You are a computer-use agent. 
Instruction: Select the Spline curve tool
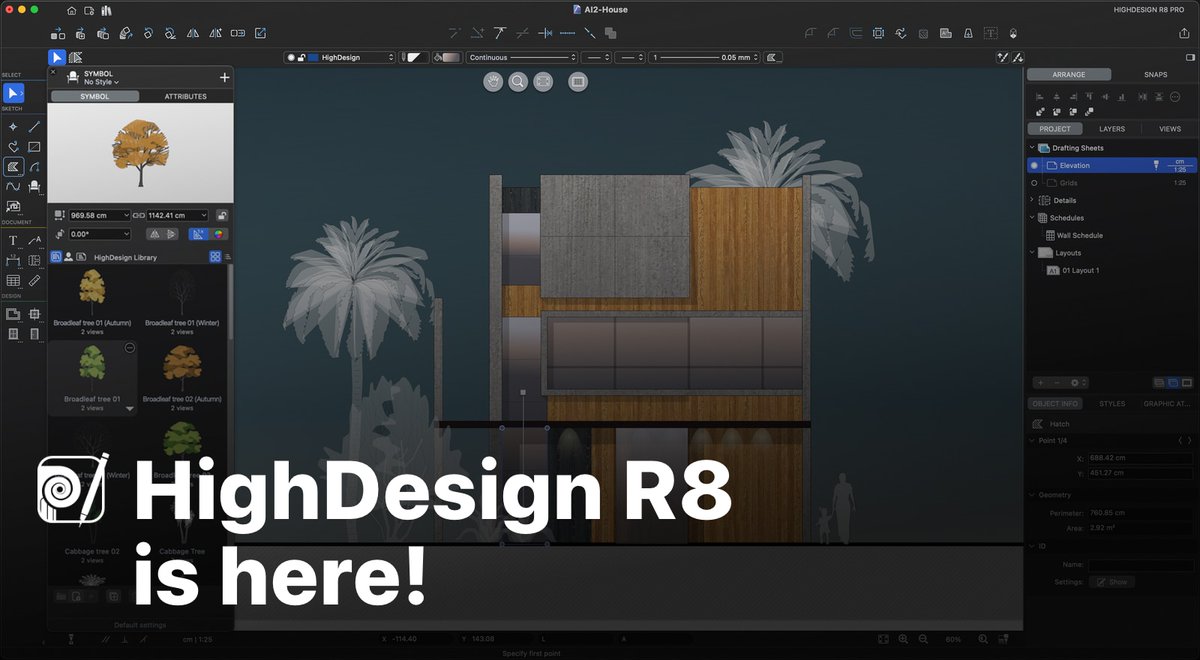point(13,186)
